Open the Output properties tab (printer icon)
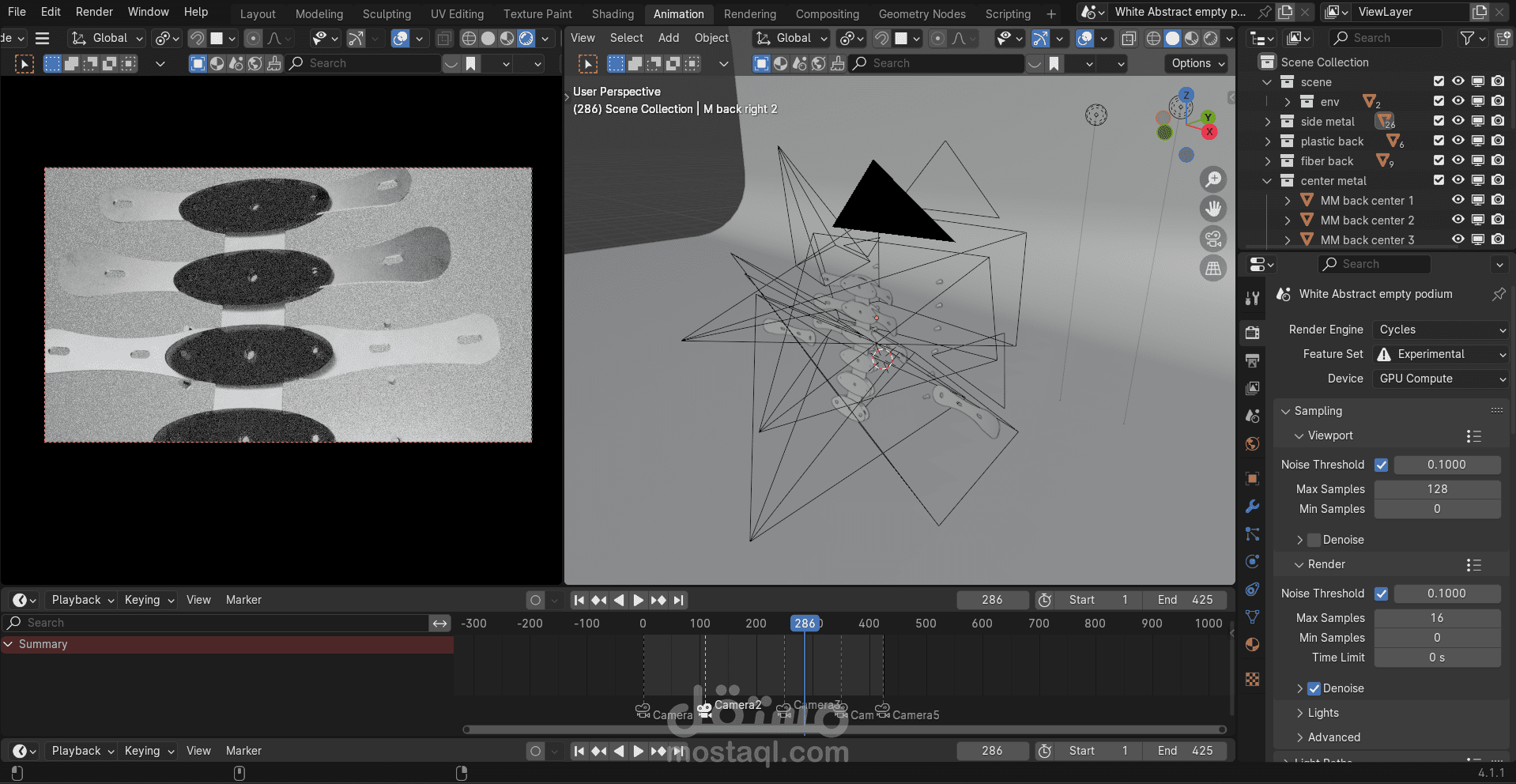The image size is (1516, 784). [1253, 360]
